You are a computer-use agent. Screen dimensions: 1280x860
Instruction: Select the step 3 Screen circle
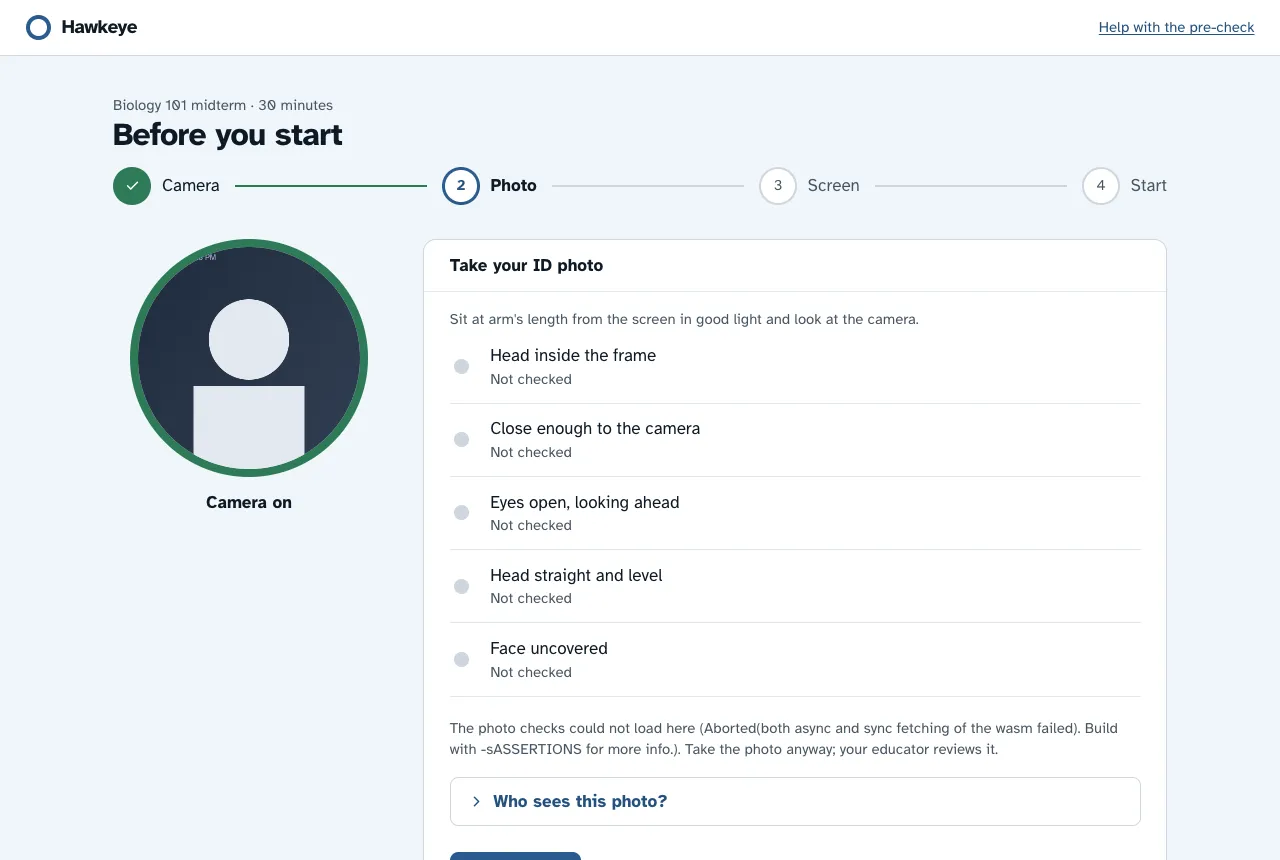pyautogui.click(x=778, y=186)
